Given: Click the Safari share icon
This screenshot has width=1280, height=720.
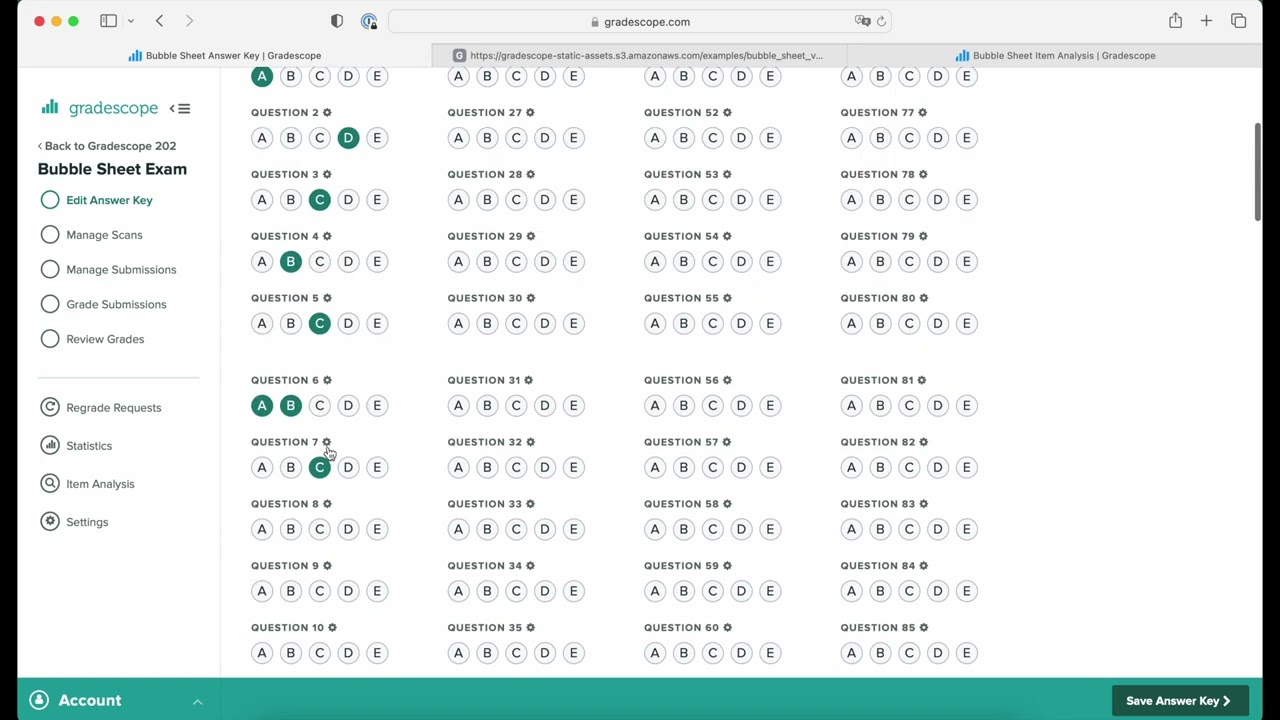Looking at the screenshot, I should (1175, 21).
